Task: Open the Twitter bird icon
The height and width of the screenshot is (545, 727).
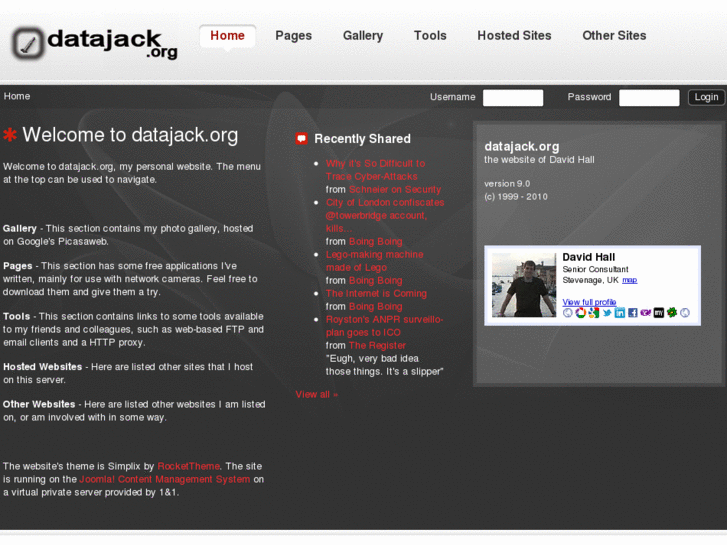Action: [x=607, y=313]
